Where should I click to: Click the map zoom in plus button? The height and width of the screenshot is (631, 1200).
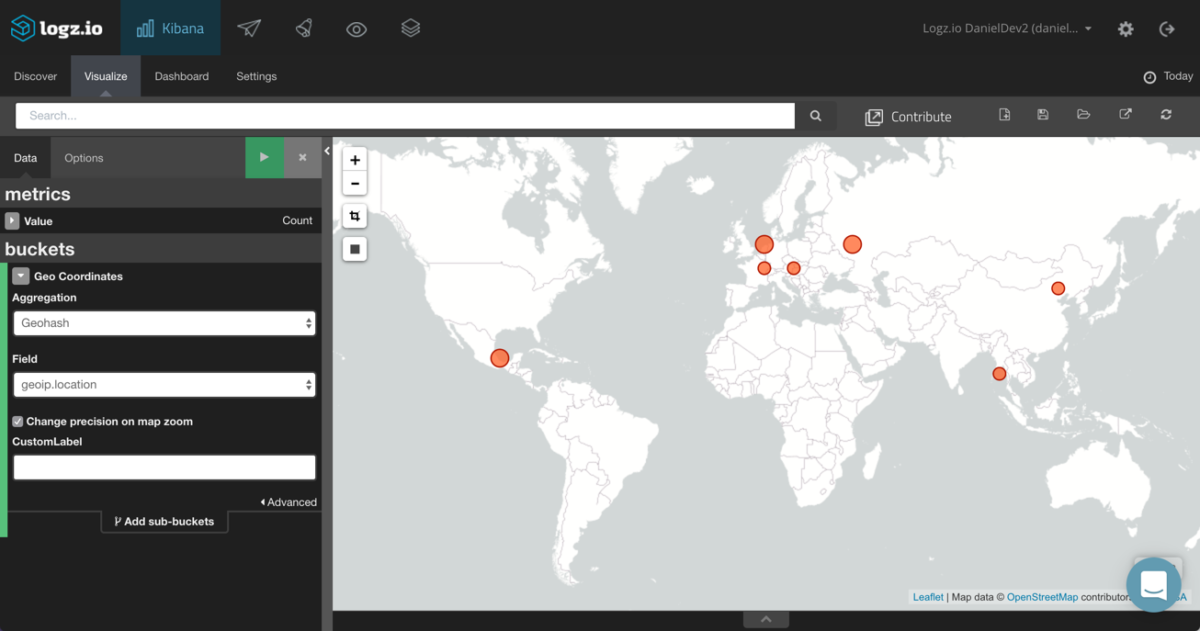pyautogui.click(x=355, y=160)
